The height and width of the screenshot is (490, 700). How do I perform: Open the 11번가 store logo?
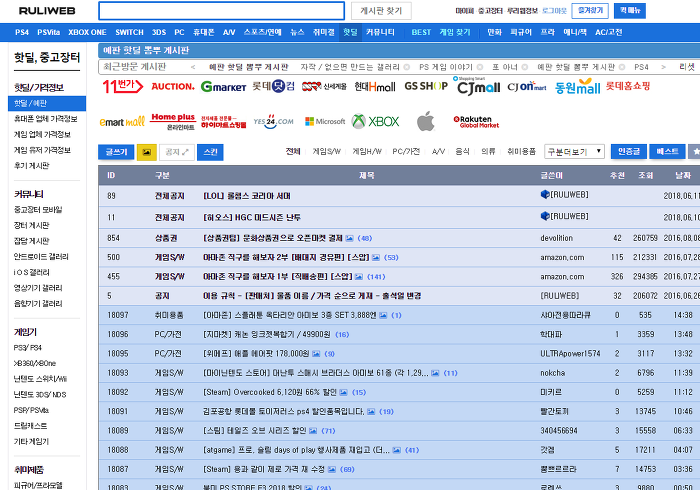(123, 86)
